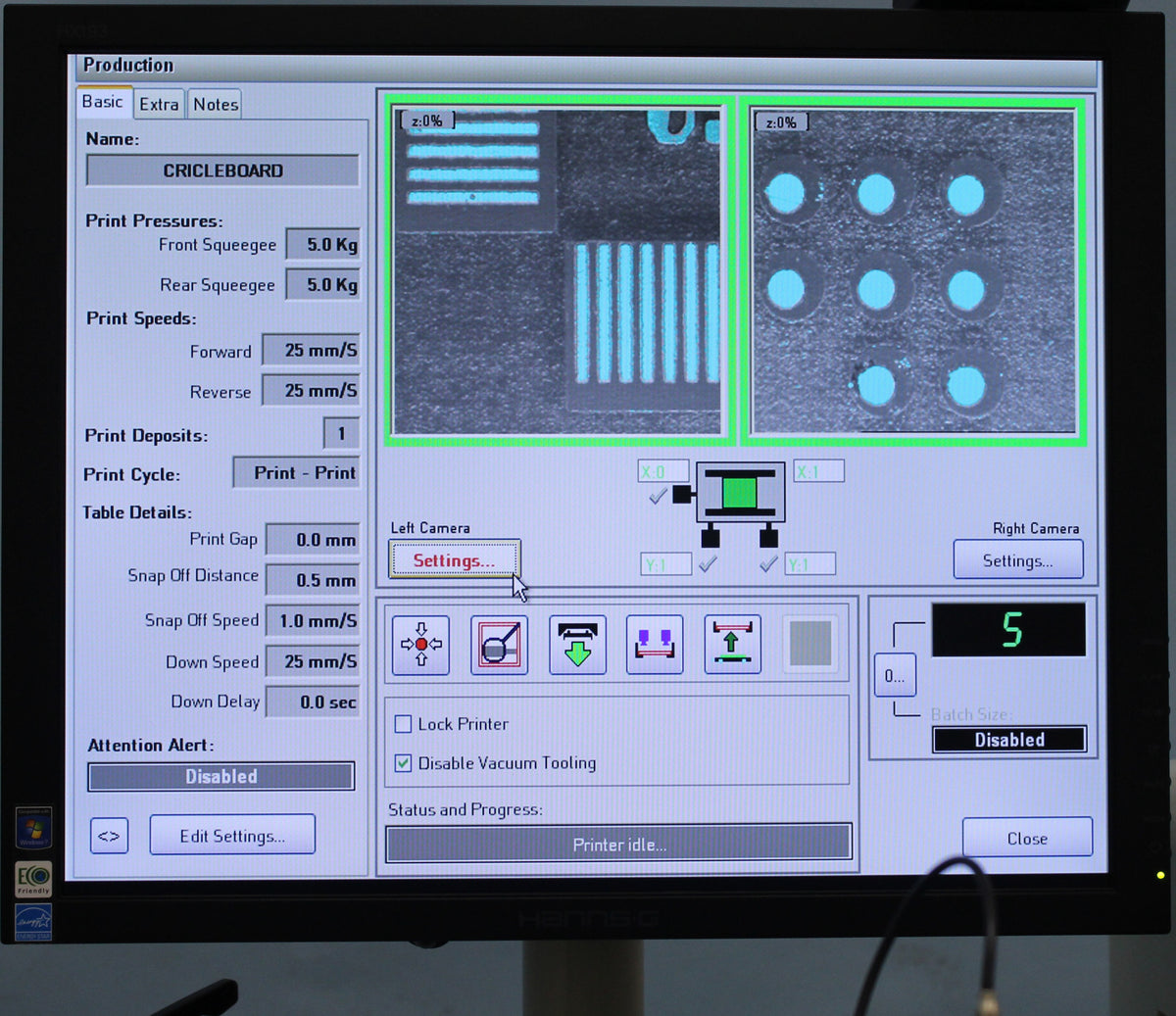Open the Batch Size Disabled field

click(1009, 740)
